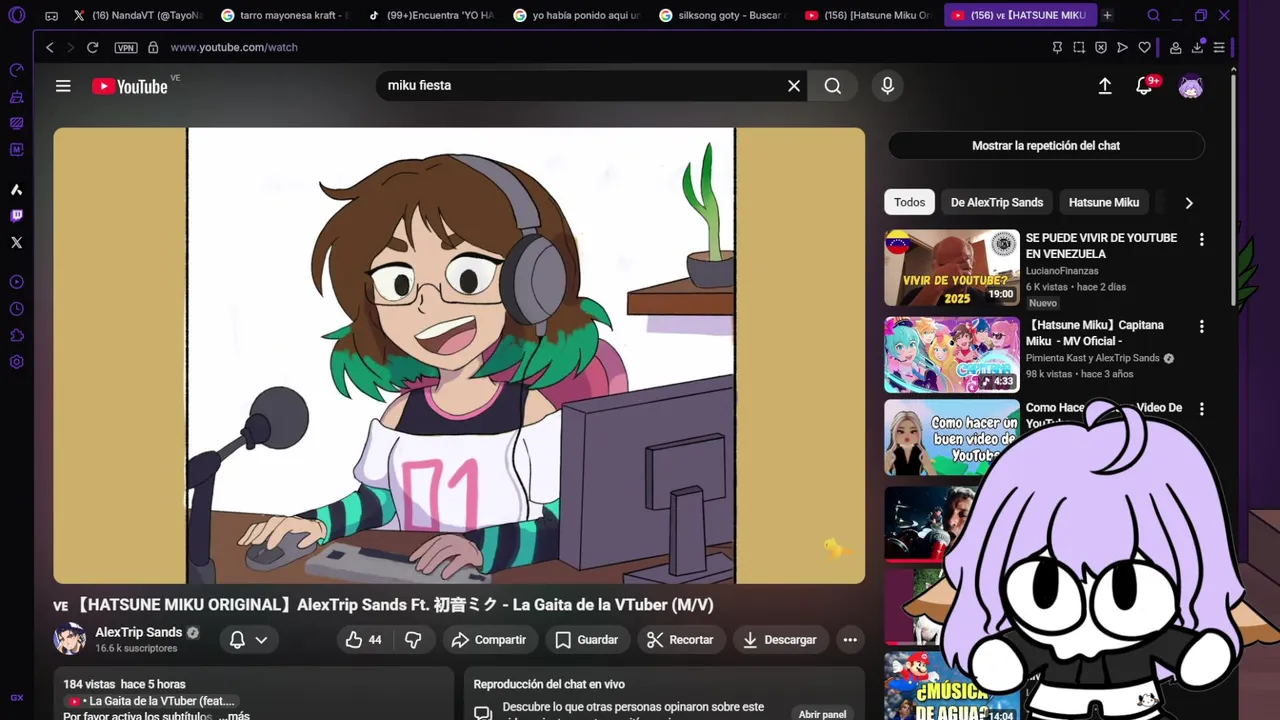
Task: Open 'SE PUEDE VIVIR DE YOUTUBE' video thumbnail
Action: (952, 268)
